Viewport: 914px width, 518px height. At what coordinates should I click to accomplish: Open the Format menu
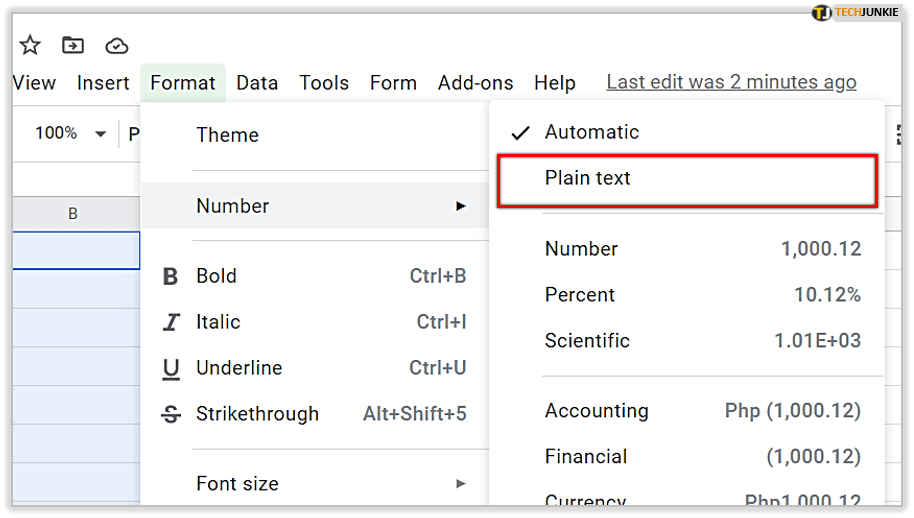point(183,83)
